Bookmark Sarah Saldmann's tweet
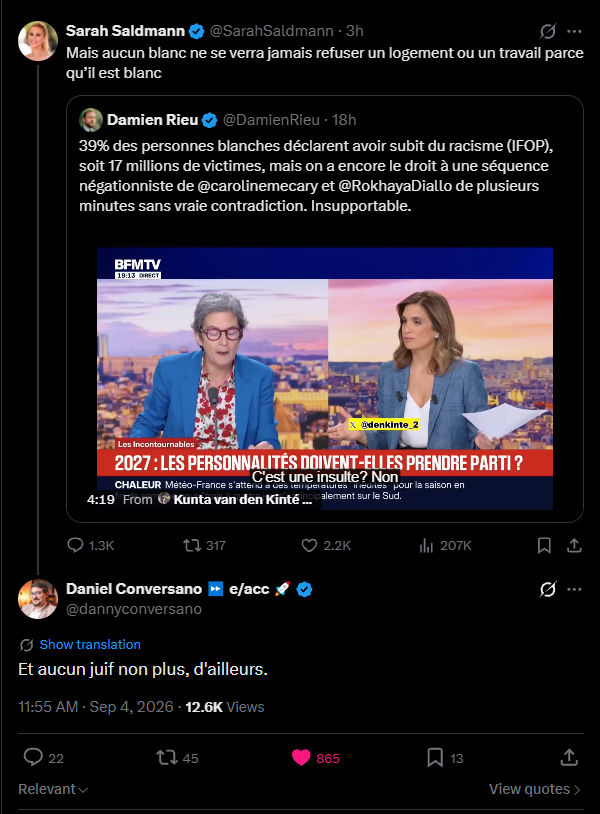Image resolution: width=600 pixels, height=814 pixels. tap(544, 545)
